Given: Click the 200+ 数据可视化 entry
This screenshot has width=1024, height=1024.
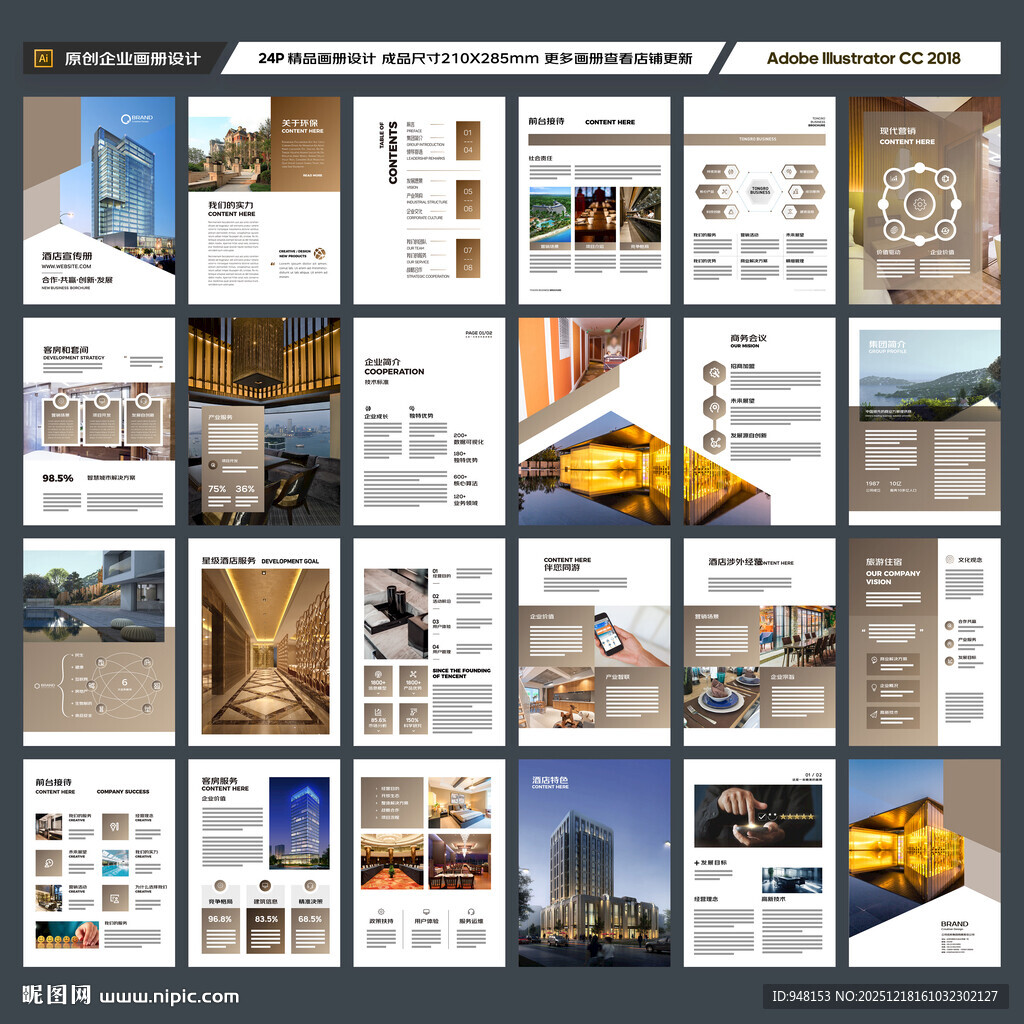Looking at the screenshot, I should pyautogui.click(x=469, y=438).
